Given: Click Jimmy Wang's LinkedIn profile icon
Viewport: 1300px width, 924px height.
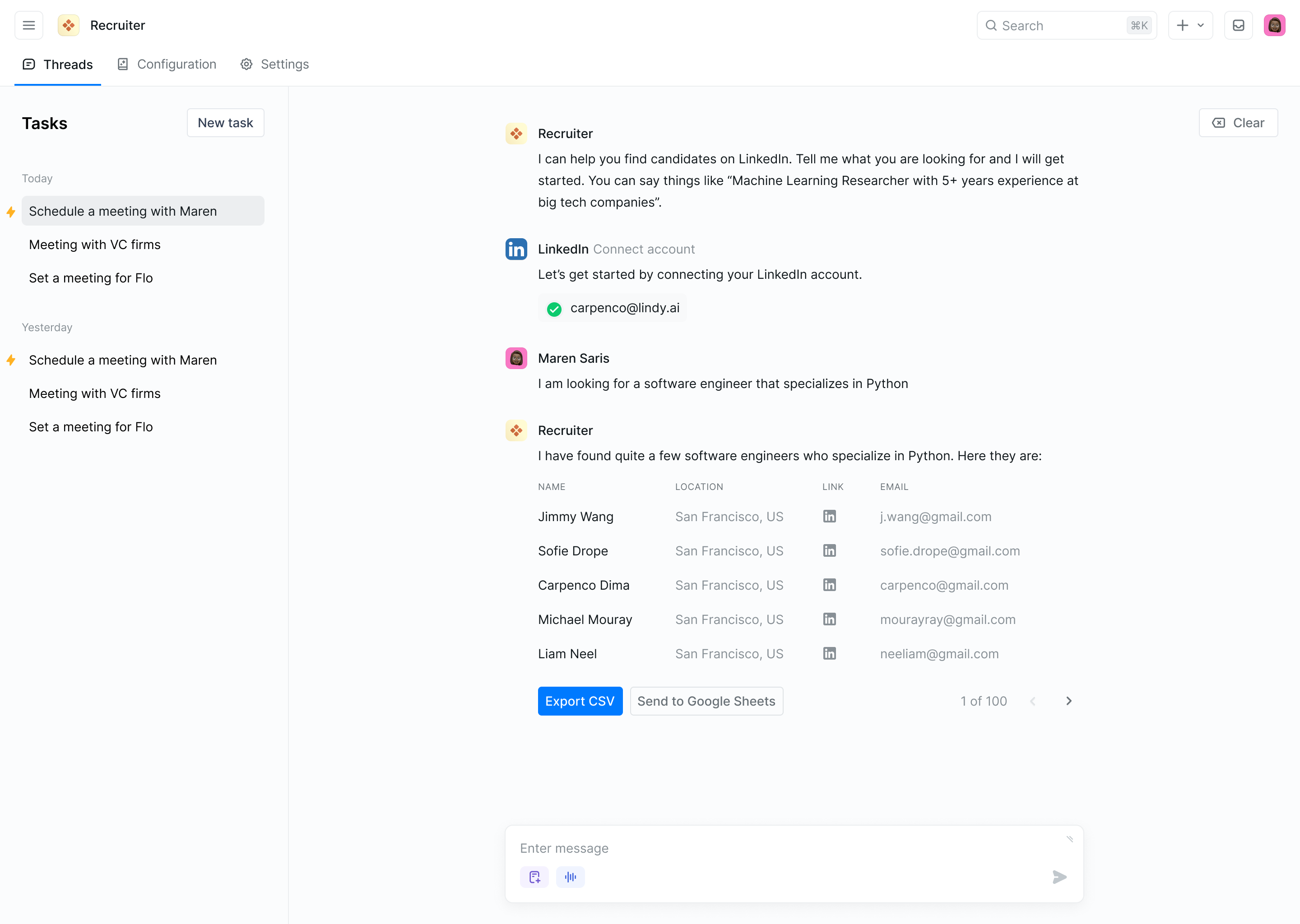Looking at the screenshot, I should [x=829, y=517].
